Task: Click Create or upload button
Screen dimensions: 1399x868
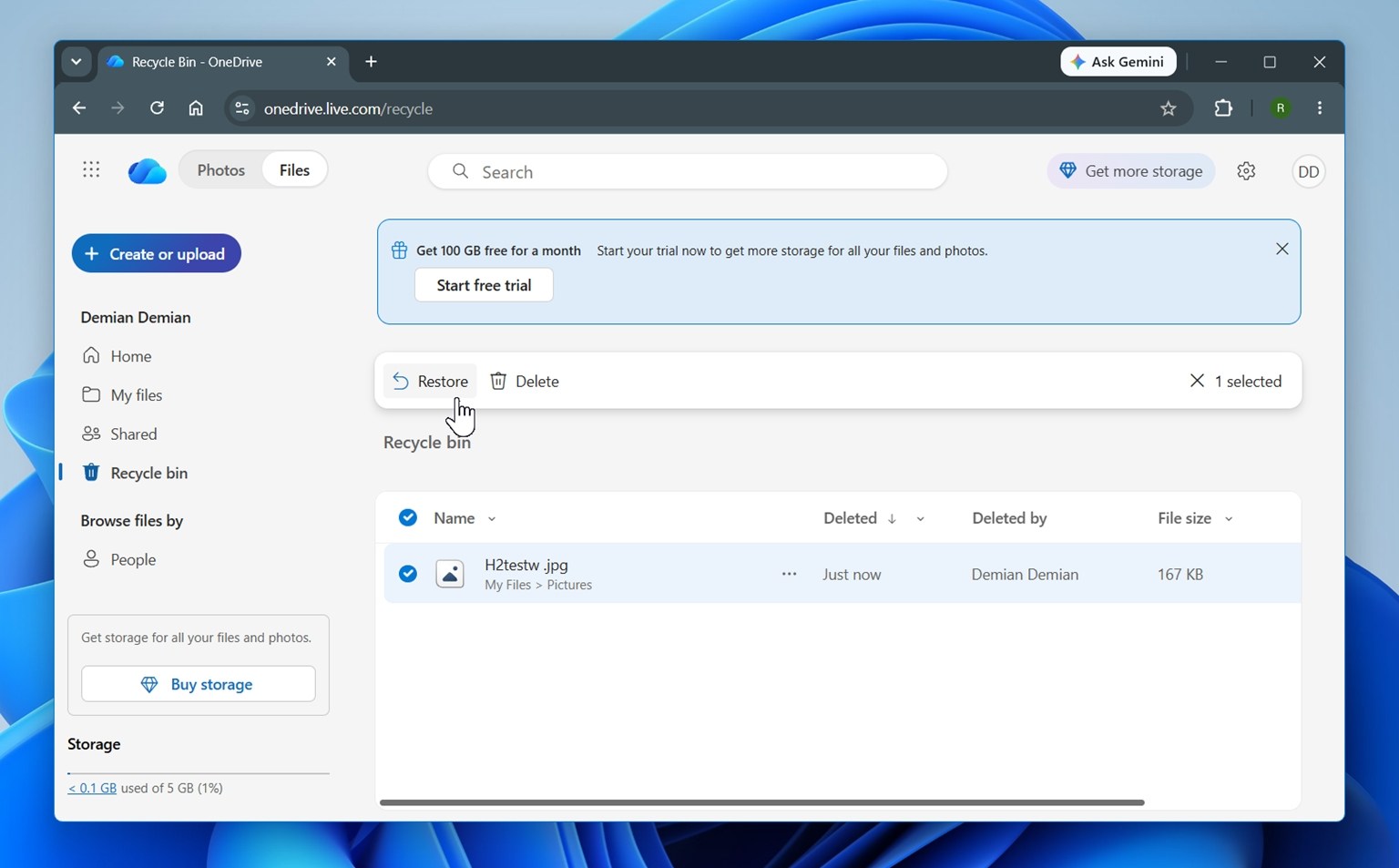Action: tap(157, 253)
